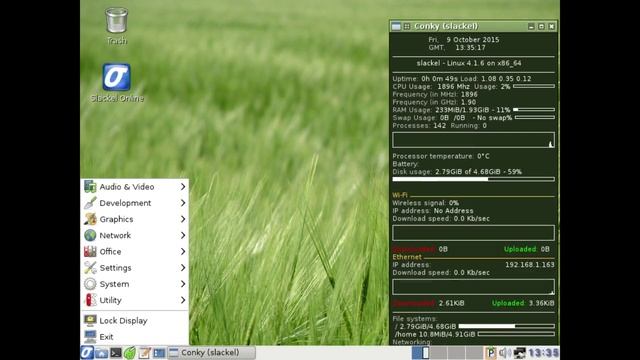640x360 pixels.
Task: Open the volume speaker tray icon
Action: tap(505, 353)
